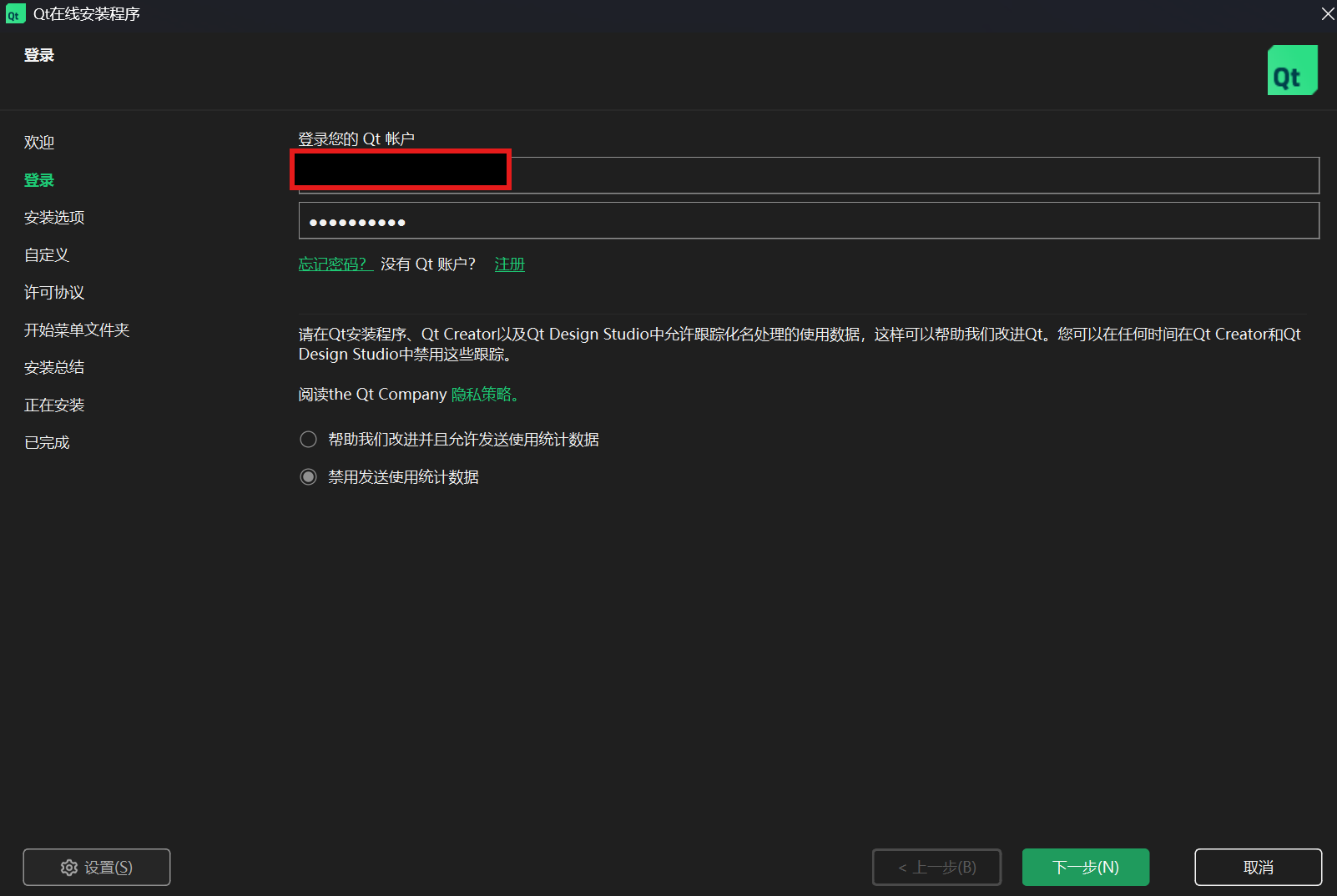Click the Qt在线安装程序 window title

(x=87, y=14)
